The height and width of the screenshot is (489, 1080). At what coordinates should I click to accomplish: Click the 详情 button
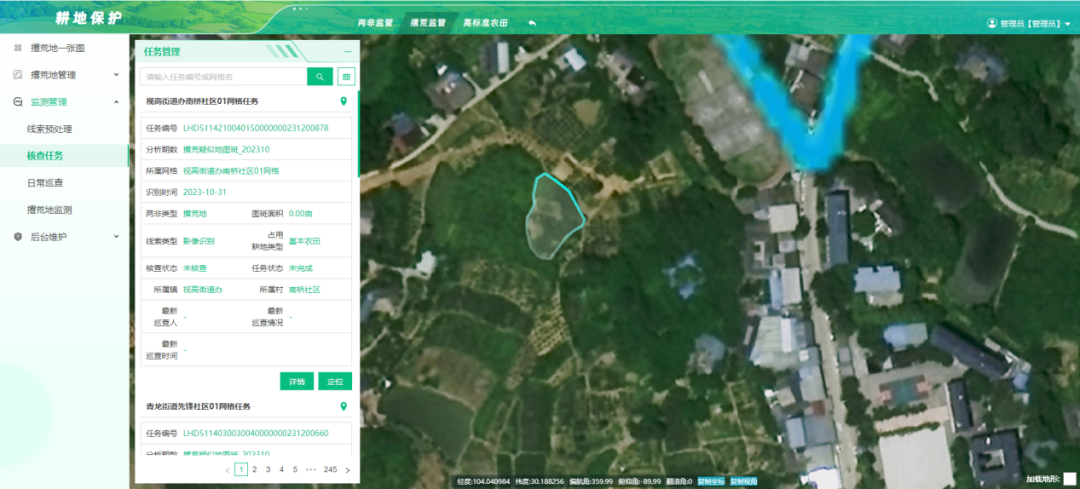296,381
